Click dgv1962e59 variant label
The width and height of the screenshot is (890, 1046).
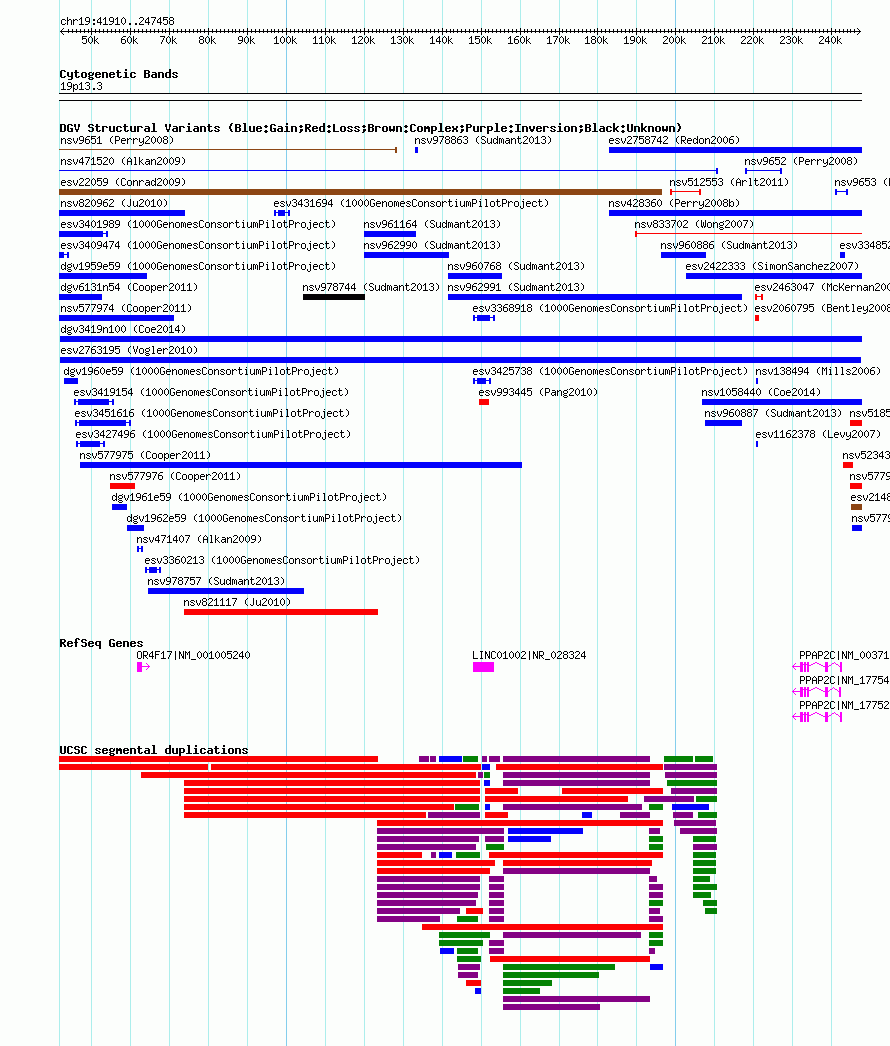[264, 518]
